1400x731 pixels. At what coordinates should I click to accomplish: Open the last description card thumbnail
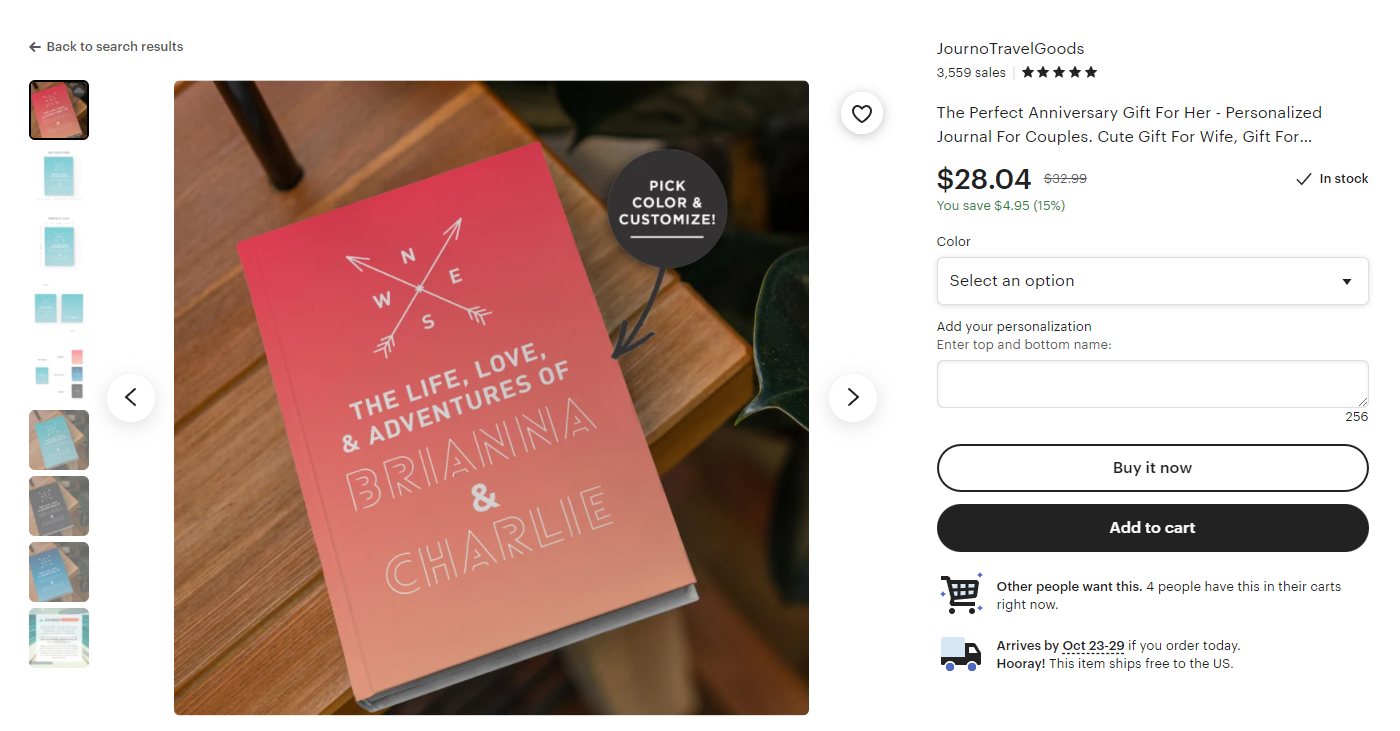(59, 638)
